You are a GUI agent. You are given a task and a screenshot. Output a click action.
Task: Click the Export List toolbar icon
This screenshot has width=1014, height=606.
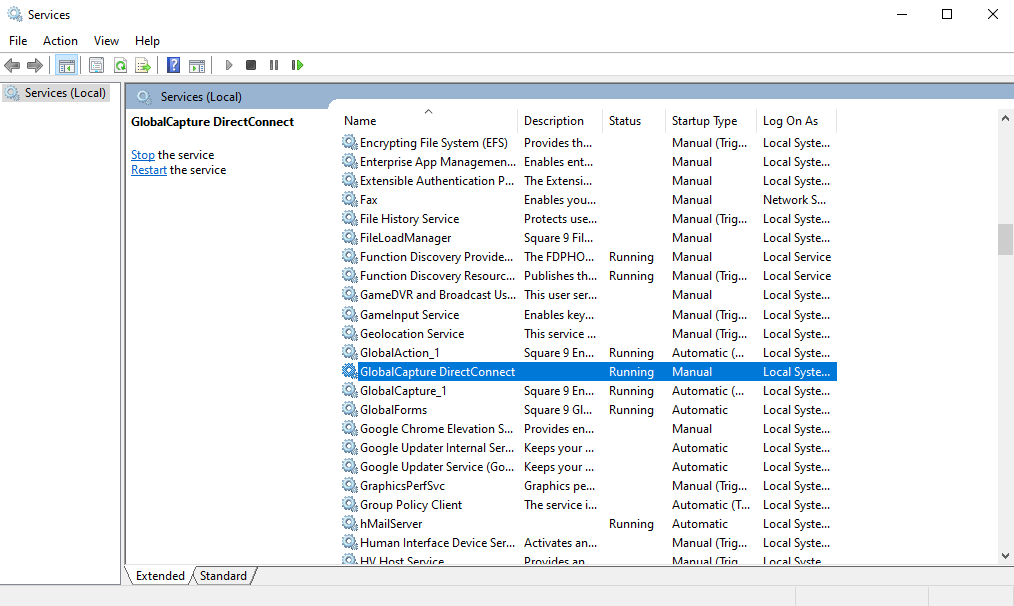(x=143, y=65)
